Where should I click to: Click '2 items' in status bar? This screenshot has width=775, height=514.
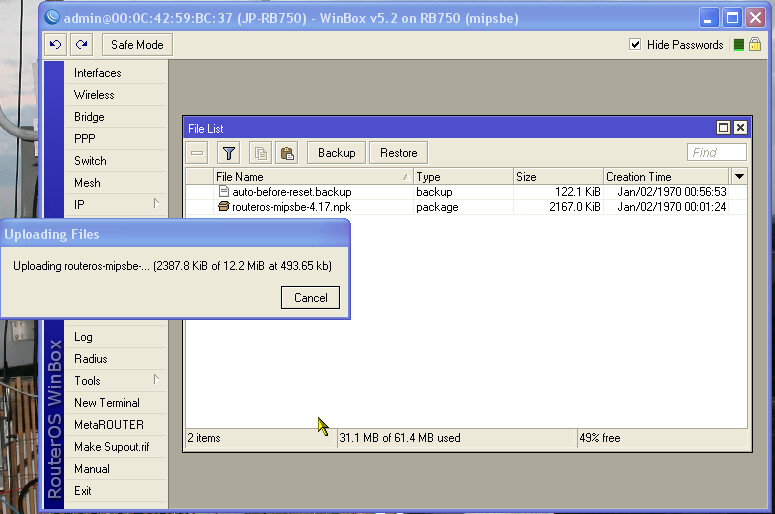click(x=204, y=438)
